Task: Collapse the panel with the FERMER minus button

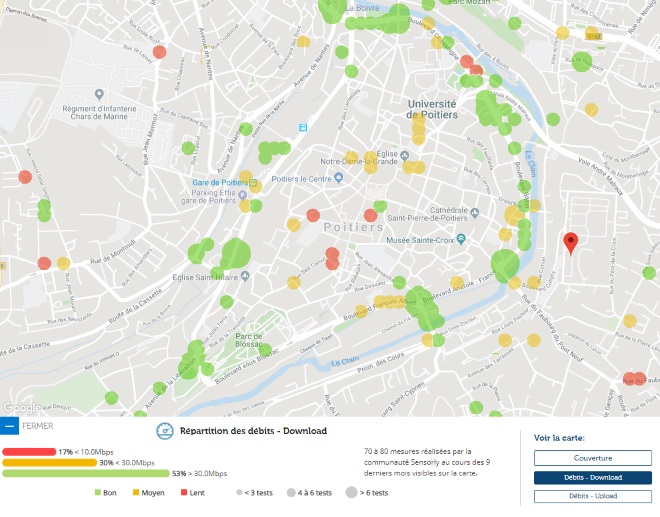Action: point(10,426)
